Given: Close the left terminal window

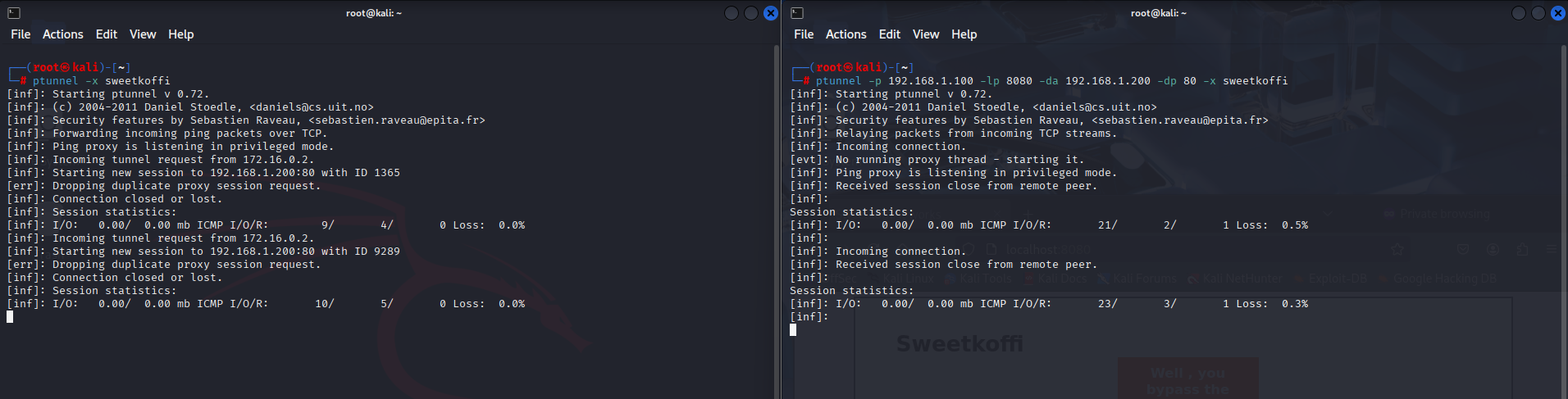Looking at the screenshot, I should pos(771,13).
